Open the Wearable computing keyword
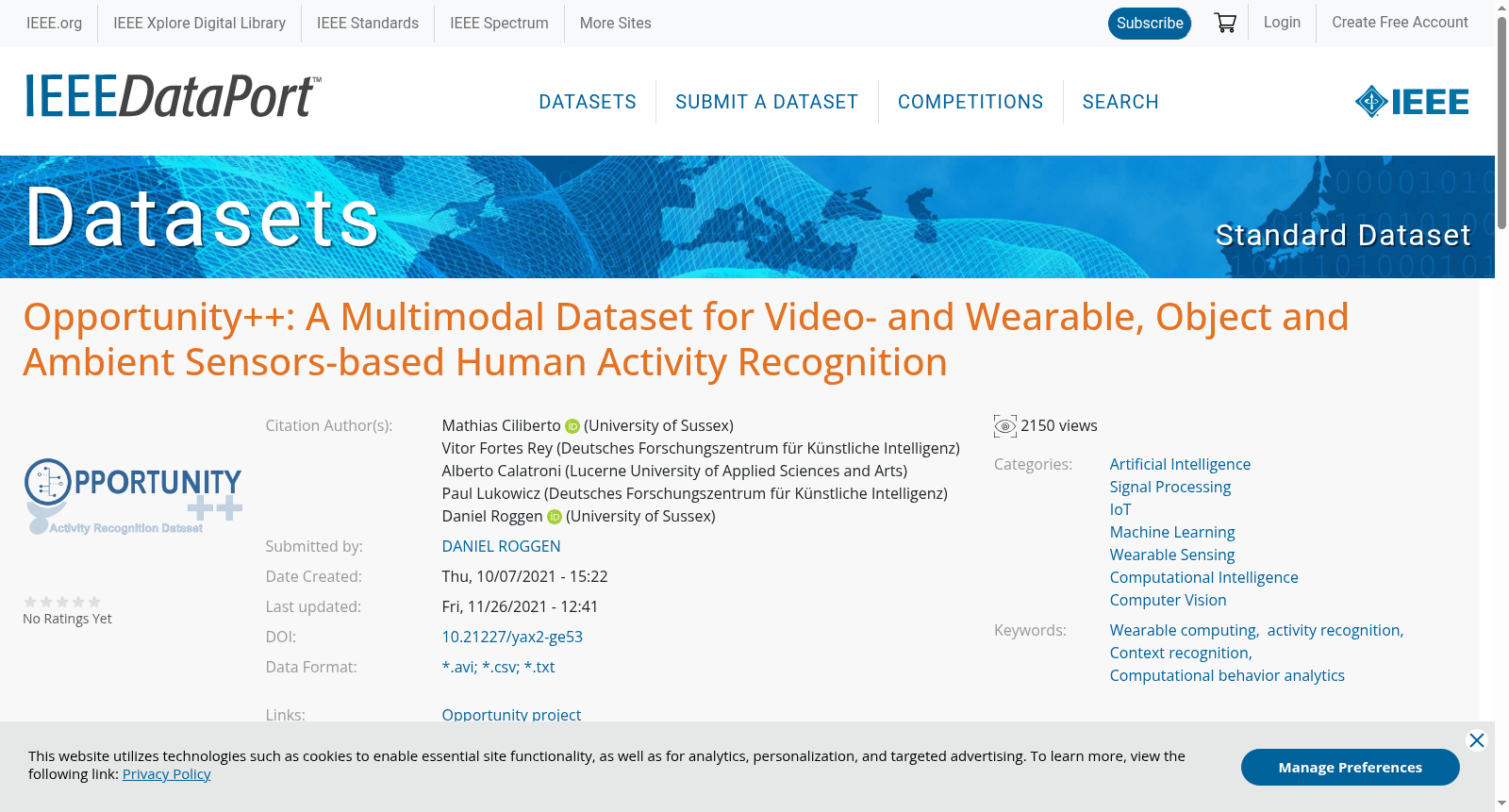This screenshot has height=812, width=1509. point(1183,631)
